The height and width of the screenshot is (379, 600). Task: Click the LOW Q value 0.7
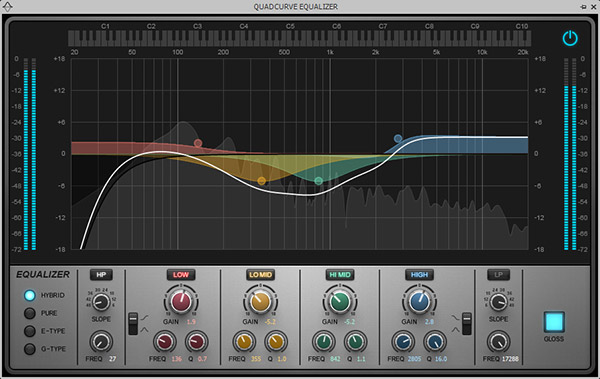pyautogui.click(x=202, y=359)
